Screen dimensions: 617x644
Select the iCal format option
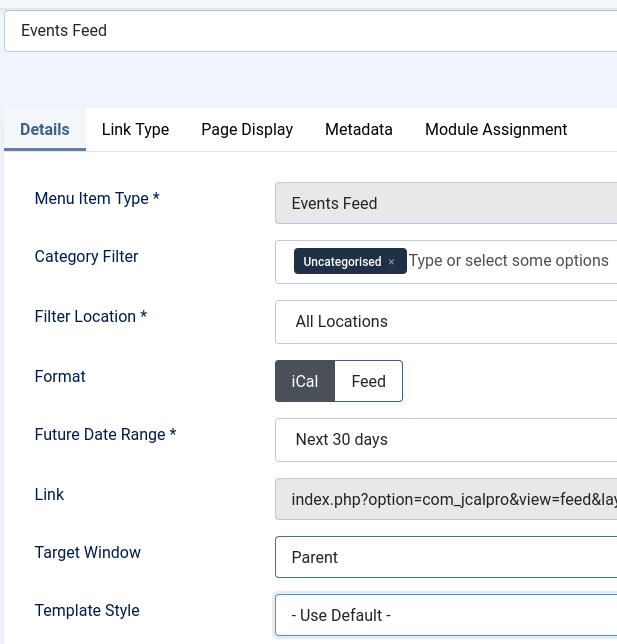305,381
